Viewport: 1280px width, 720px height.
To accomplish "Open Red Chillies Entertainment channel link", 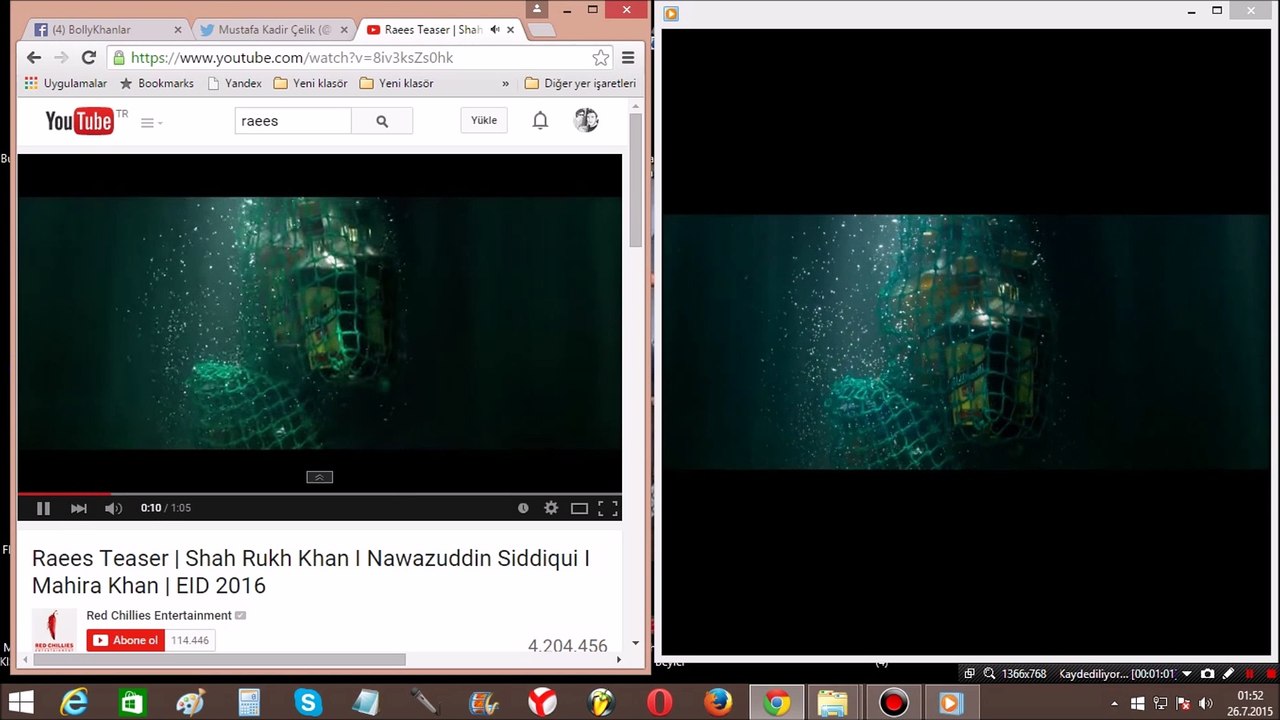I will point(159,615).
